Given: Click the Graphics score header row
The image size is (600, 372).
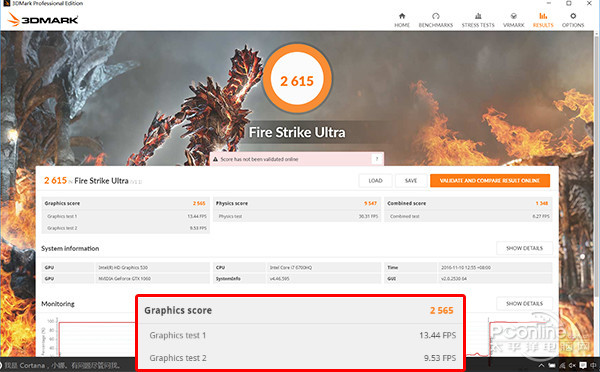Looking at the screenshot, I should 125,203.
